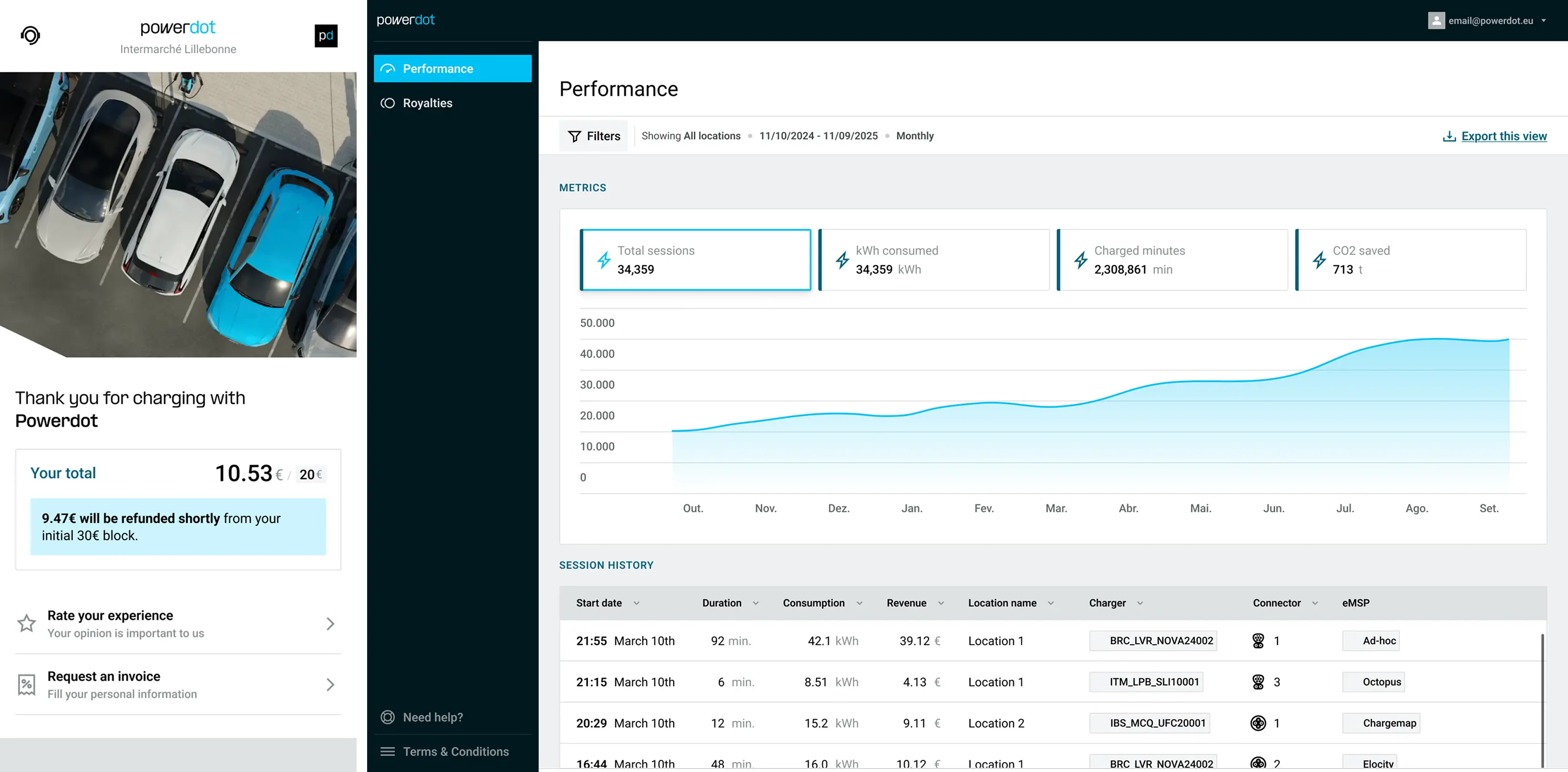Image resolution: width=1568 pixels, height=772 pixels.
Task: Click connector plug icon for BRC_LVR_NOVA24002 row
Action: click(x=1258, y=641)
